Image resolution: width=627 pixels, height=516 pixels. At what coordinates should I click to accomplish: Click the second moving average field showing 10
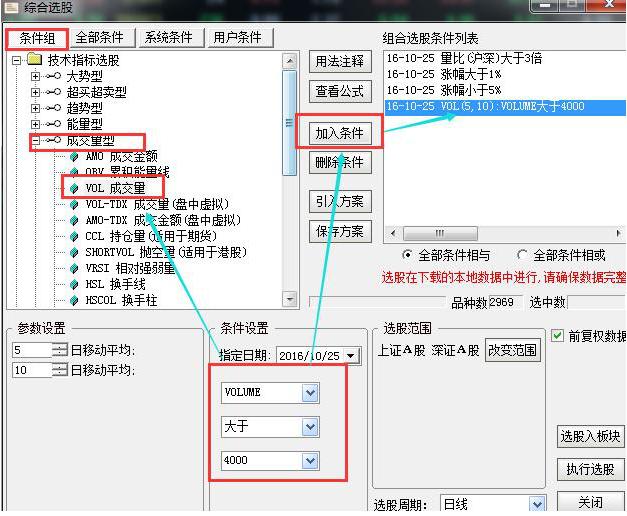32,370
